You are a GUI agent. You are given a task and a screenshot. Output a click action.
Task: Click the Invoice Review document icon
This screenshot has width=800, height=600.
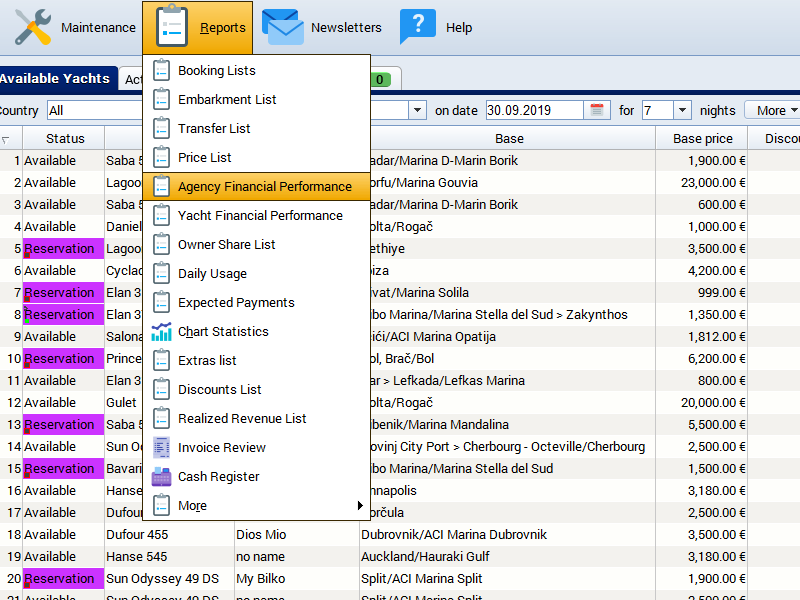pos(161,448)
